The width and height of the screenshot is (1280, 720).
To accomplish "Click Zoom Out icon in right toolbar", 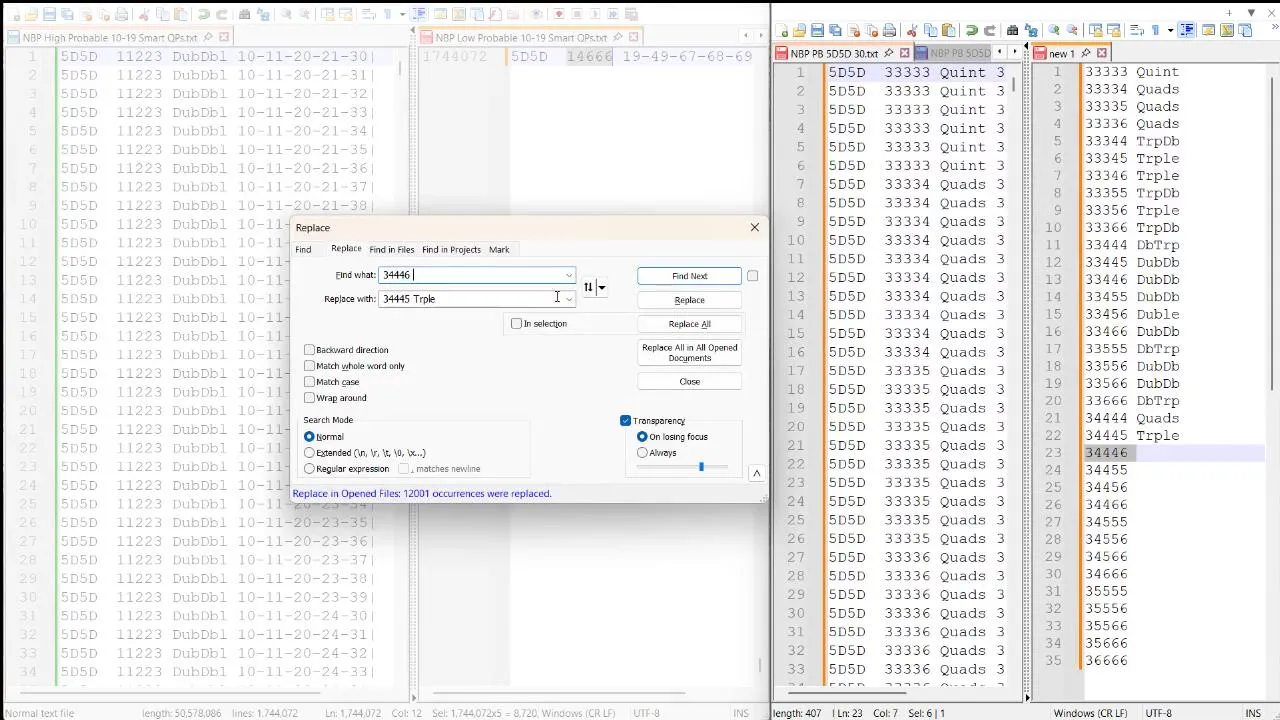I will 1072,30.
